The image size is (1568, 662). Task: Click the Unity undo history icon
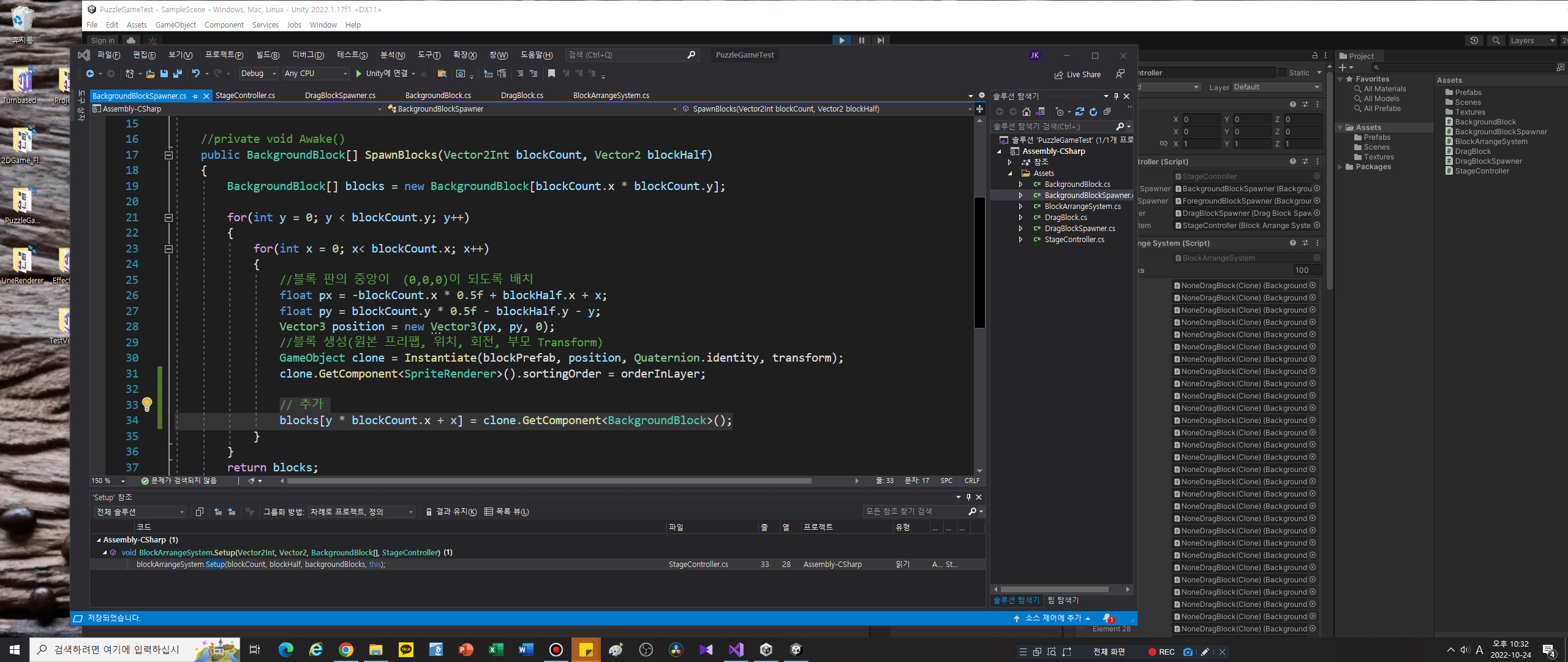pyautogui.click(x=1474, y=40)
